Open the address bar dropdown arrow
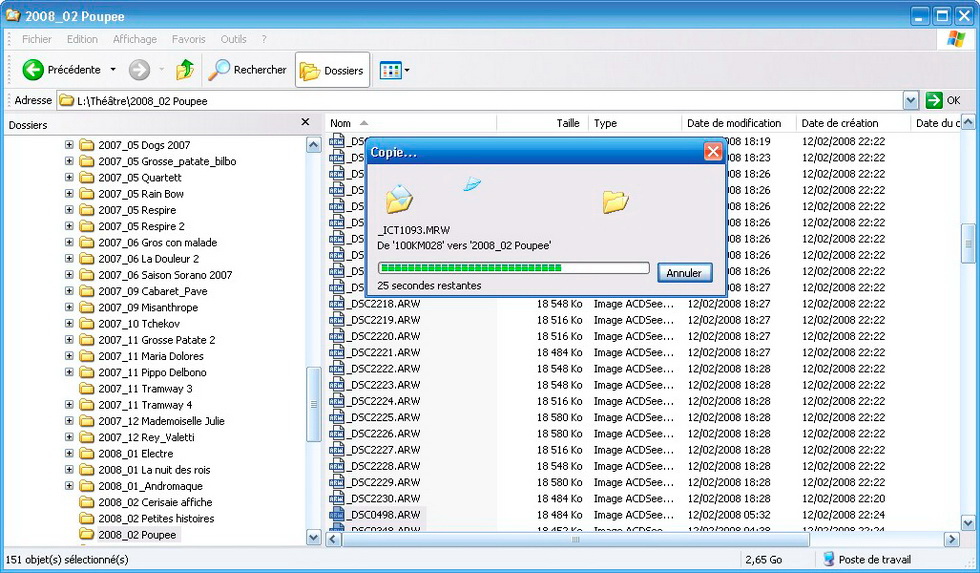 (x=910, y=100)
